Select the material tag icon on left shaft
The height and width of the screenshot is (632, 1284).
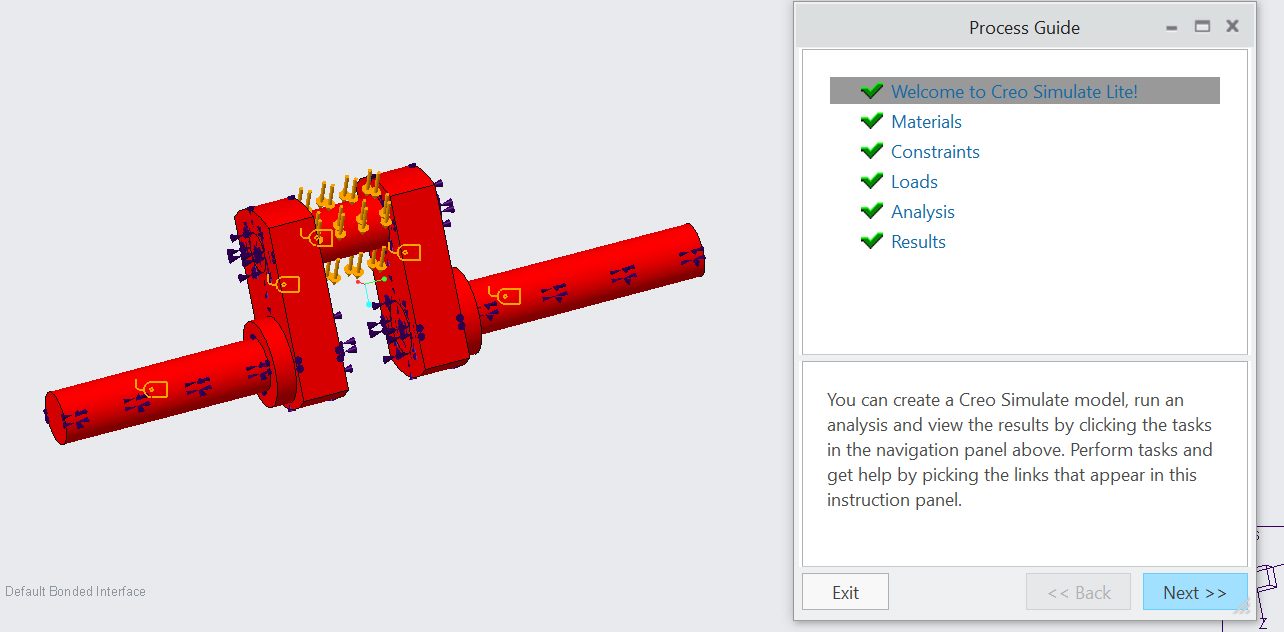pos(152,388)
